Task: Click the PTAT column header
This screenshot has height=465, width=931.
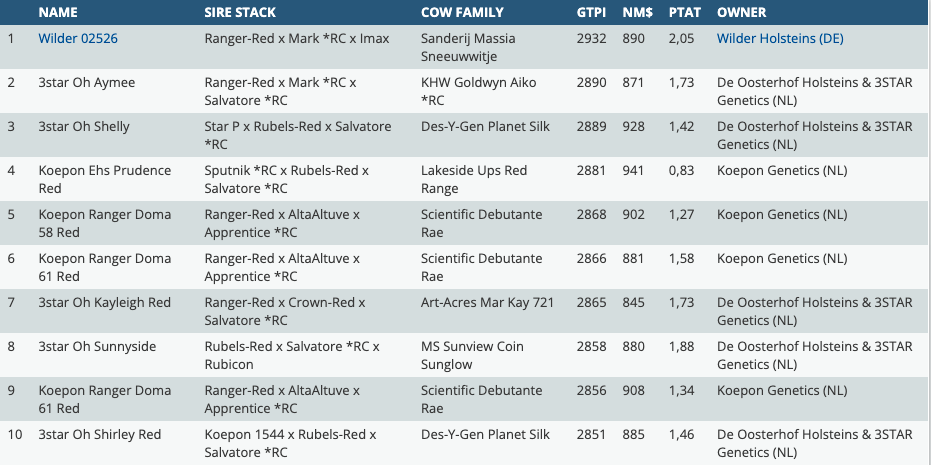Action: pos(683,13)
